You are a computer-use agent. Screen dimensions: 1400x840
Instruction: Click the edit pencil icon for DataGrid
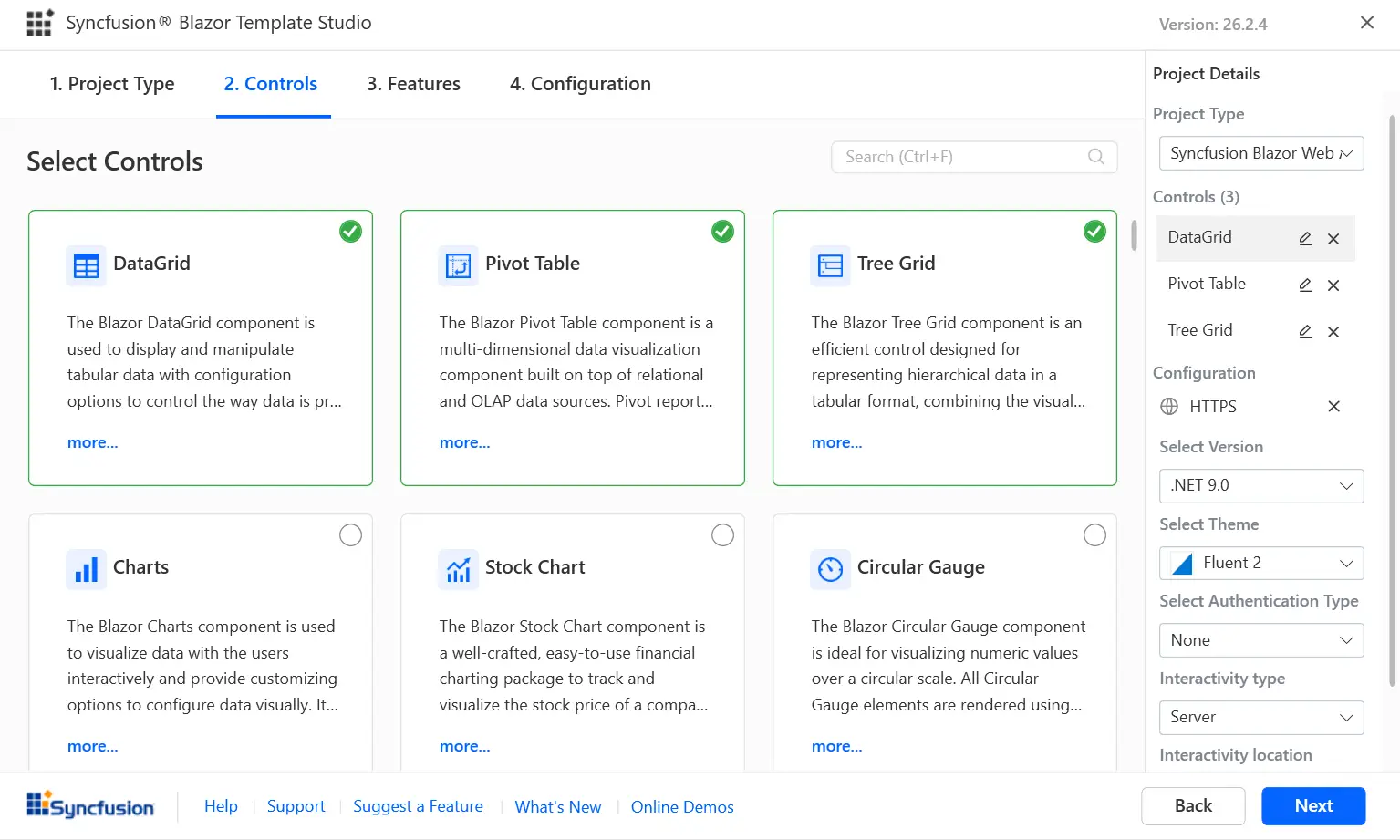pos(1305,239)
